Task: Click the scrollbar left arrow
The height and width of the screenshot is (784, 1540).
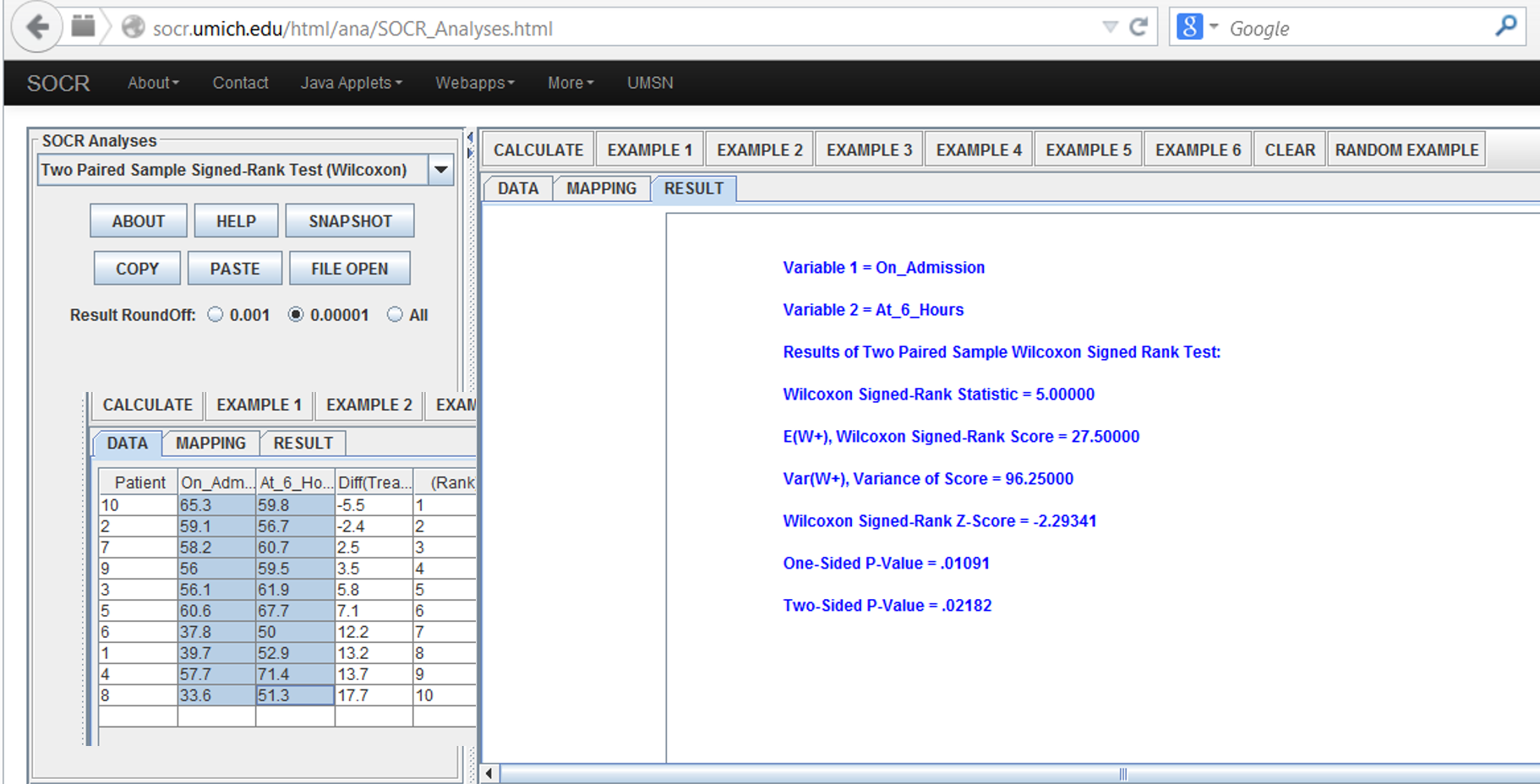Action: [x=489, y=774]
